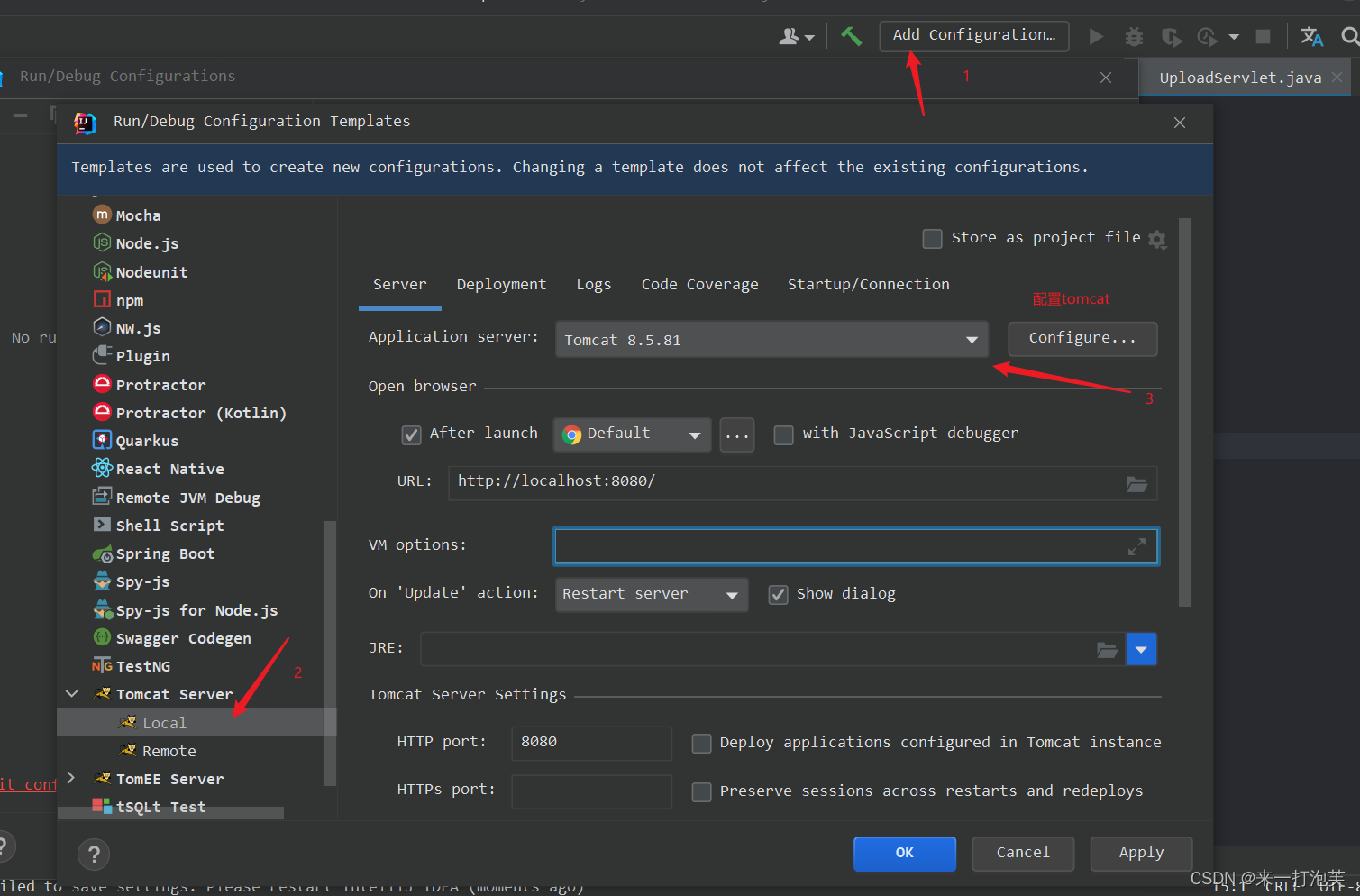The height and width of the screenshot is (896, 1360).
Task: Click the gear beside Store as project file
Action: click(1158, 239)
